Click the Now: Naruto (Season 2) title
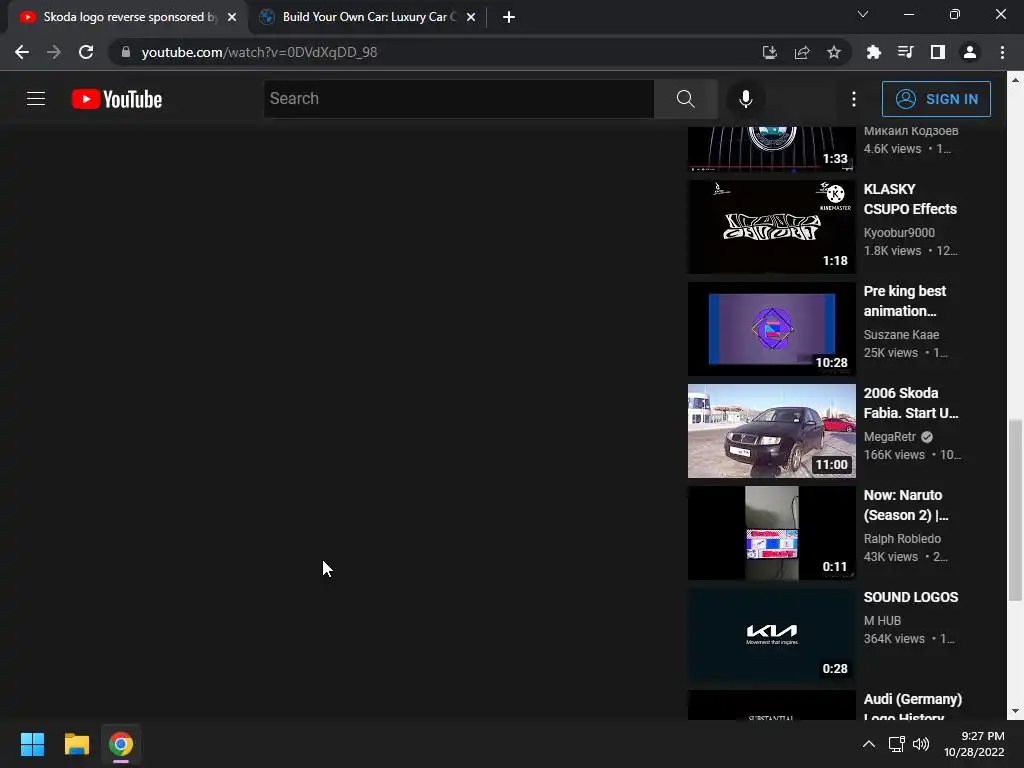 [906, 505]
